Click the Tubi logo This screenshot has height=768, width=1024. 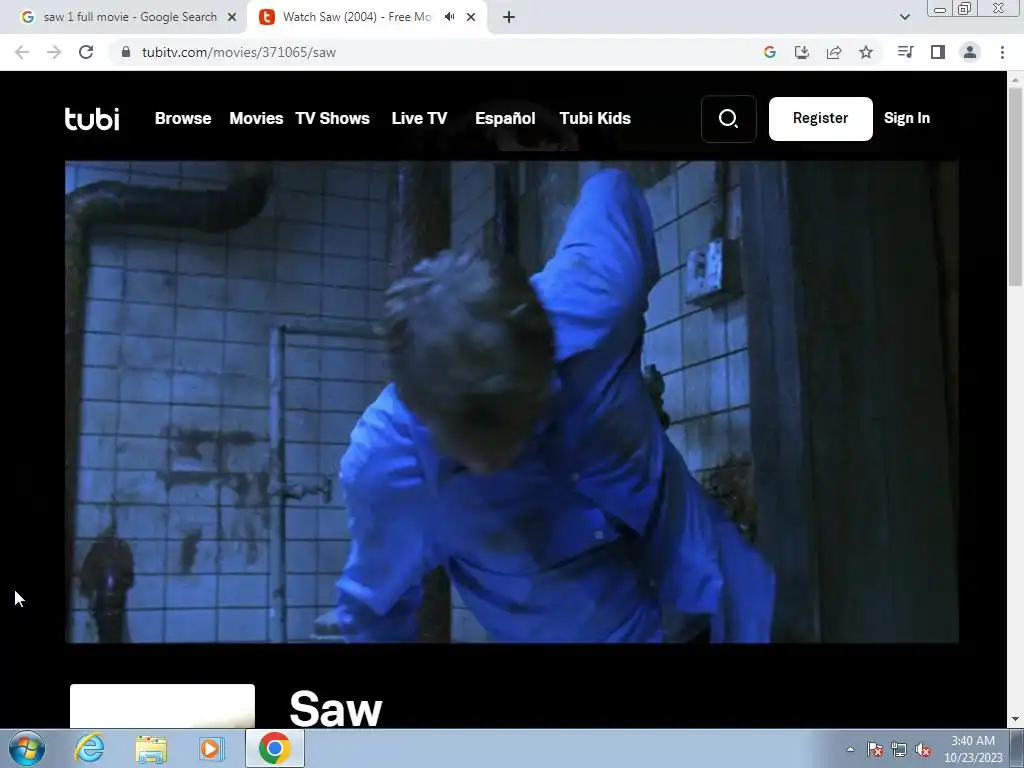pos(92,119)
